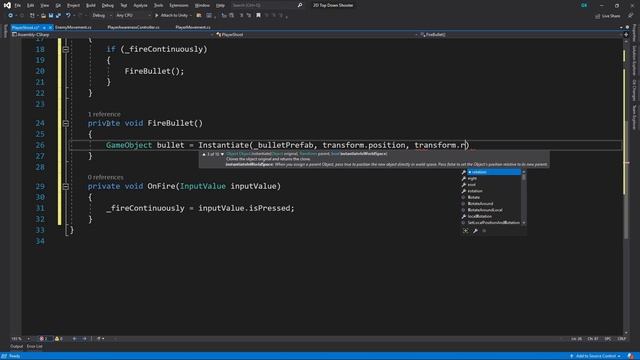Click the Save All toolbar icon
The image size is (640, 360).
58,16
